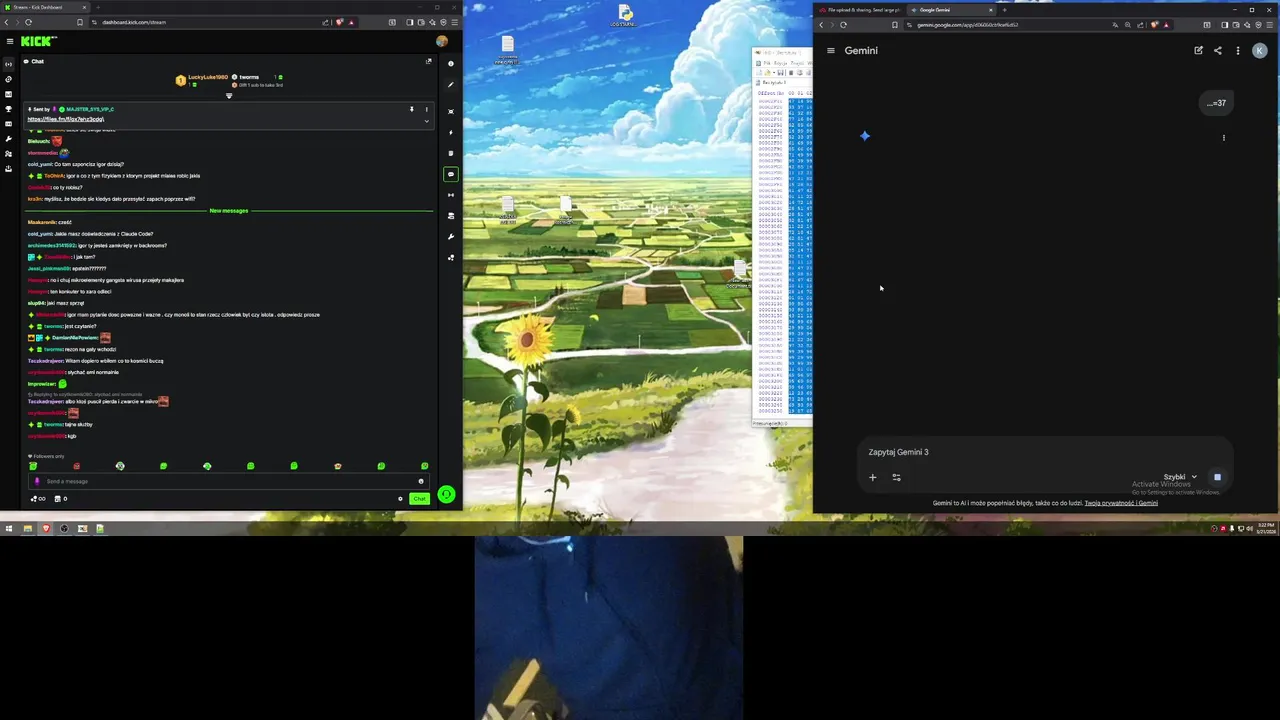Expand the pinned message chevron
The height and width of the screenshot is (720, 1280).
click(x=426, y=121)
